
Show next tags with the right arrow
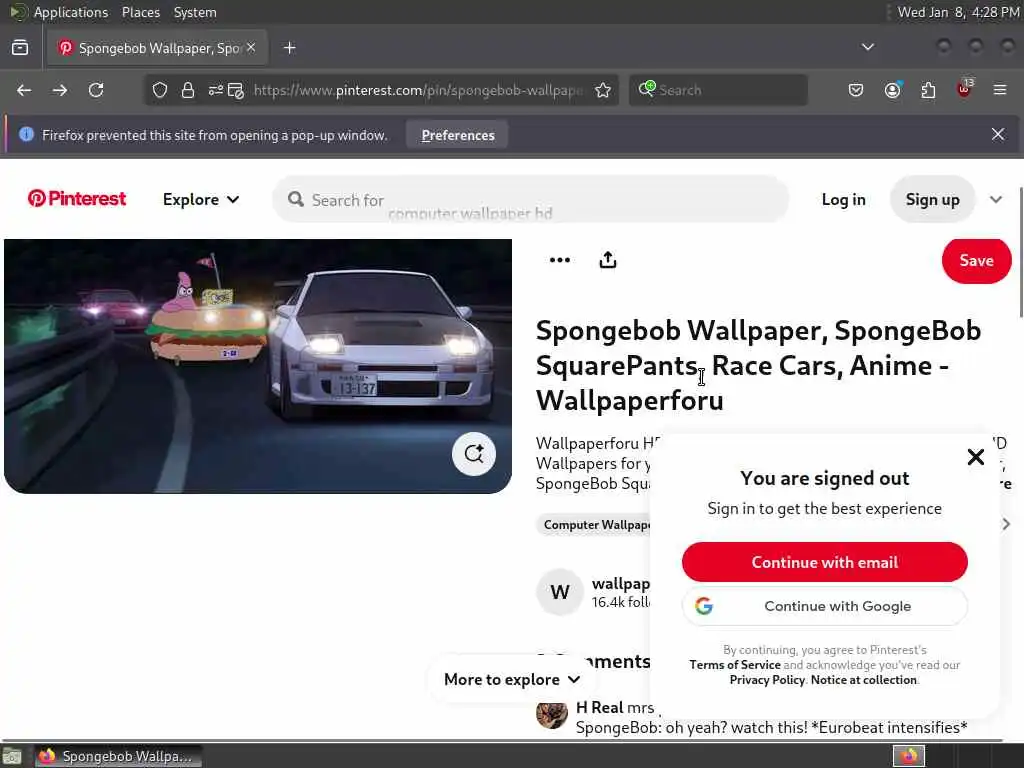(x=1006, y=524)
